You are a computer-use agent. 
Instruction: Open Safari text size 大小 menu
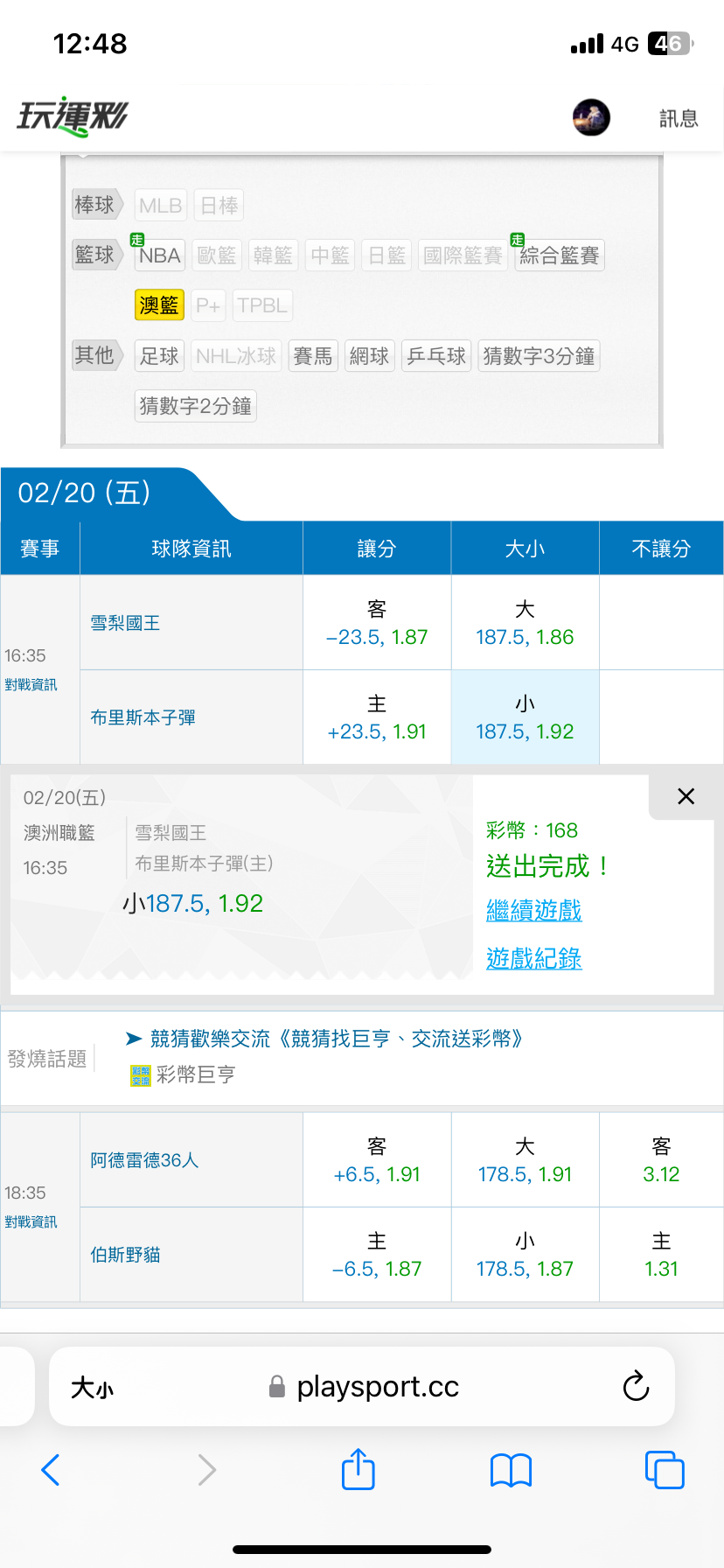pyautogui.click(x=92, y=1388)
